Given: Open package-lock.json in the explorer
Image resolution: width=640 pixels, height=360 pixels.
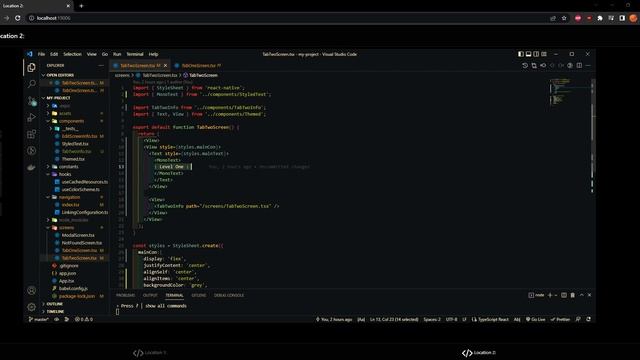Looking at the screenshot, I should (77, 296).
